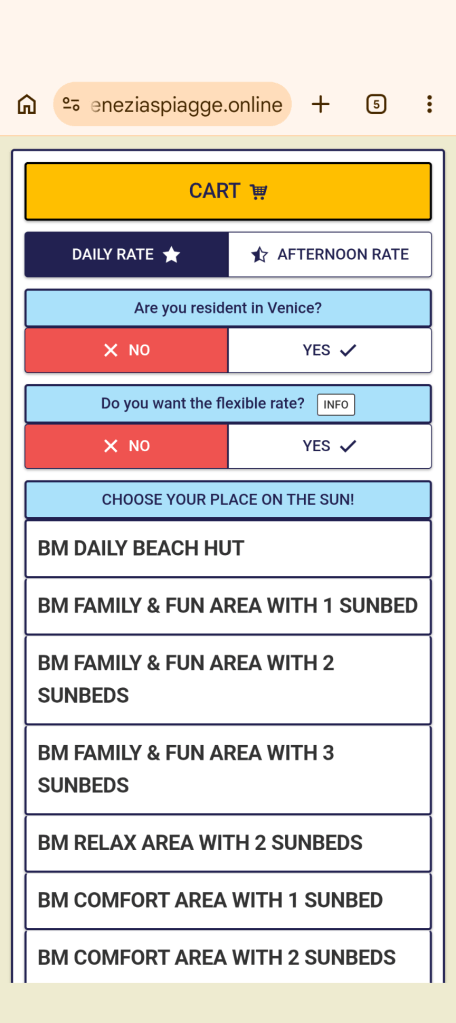Expand BM Family & Fun Area with 1 Sunbed
The width and height of the screenshot is (456, 1023).
(x=228, y=606)
